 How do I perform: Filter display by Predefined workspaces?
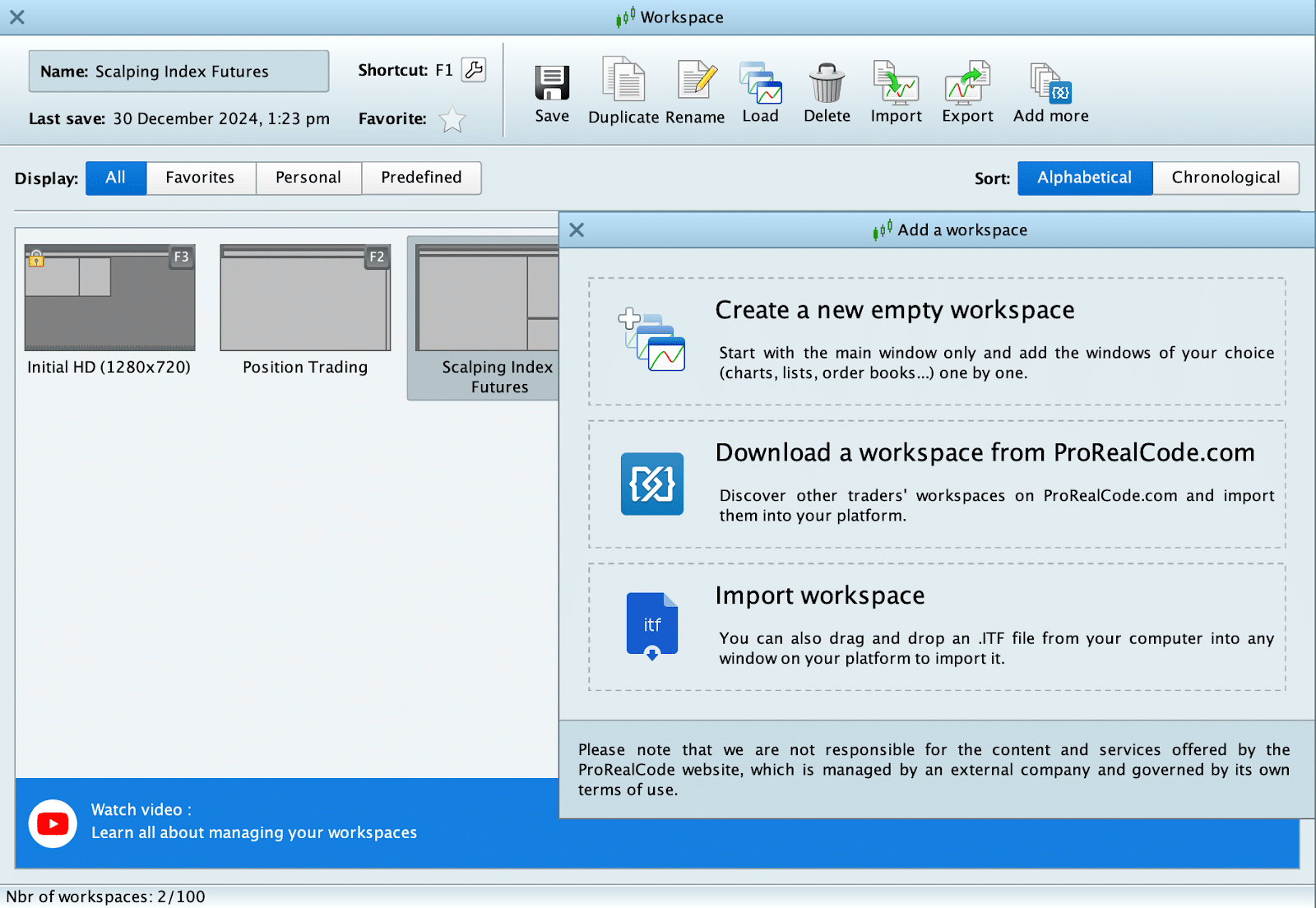pos(421,178)
